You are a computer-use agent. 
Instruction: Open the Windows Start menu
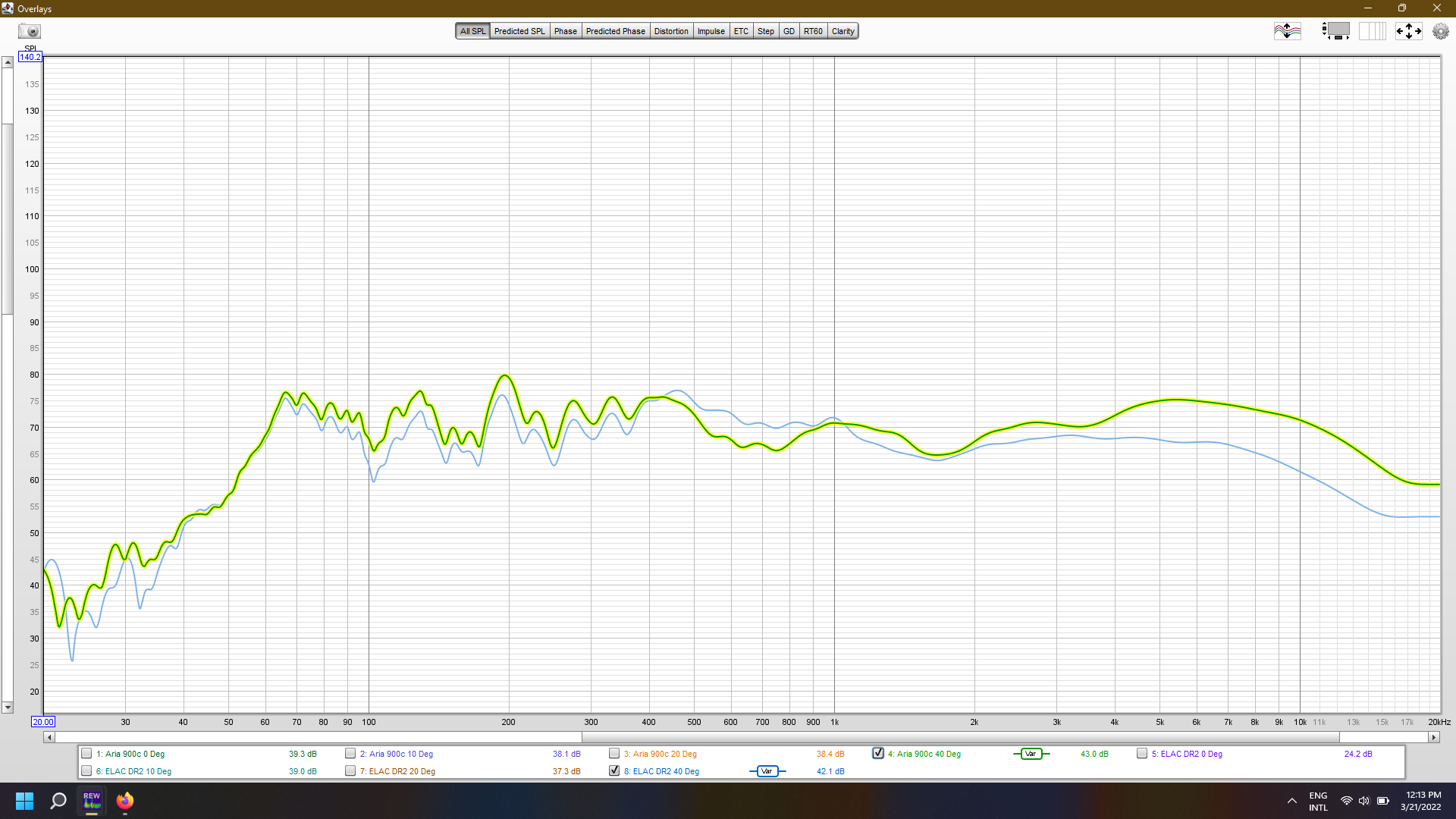point(24,801)
